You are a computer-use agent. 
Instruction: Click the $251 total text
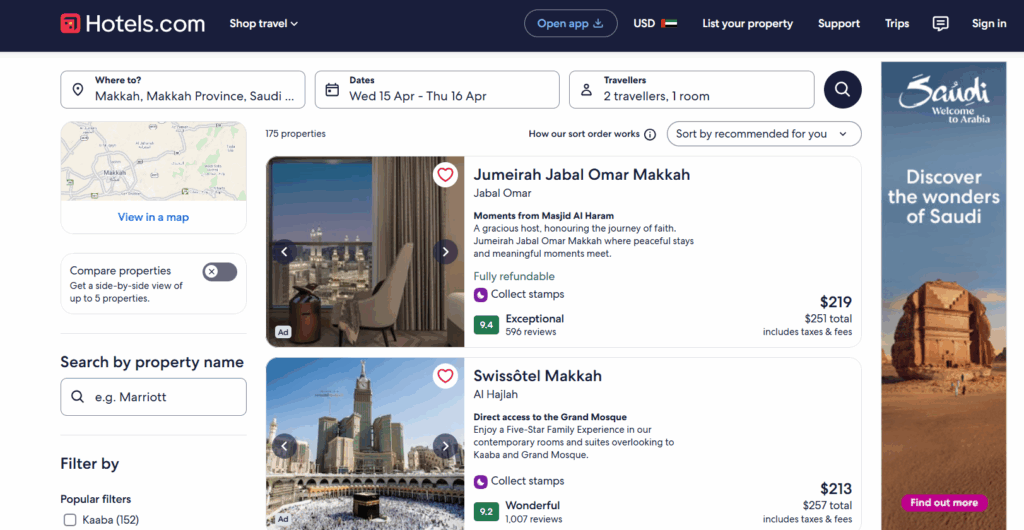[828, 319]
